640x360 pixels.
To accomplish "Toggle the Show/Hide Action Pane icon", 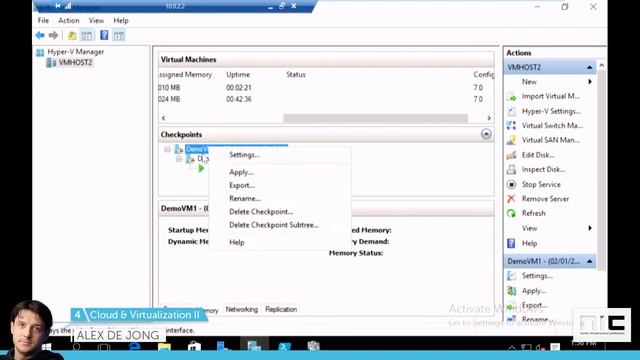I will (x=119, y=36).
